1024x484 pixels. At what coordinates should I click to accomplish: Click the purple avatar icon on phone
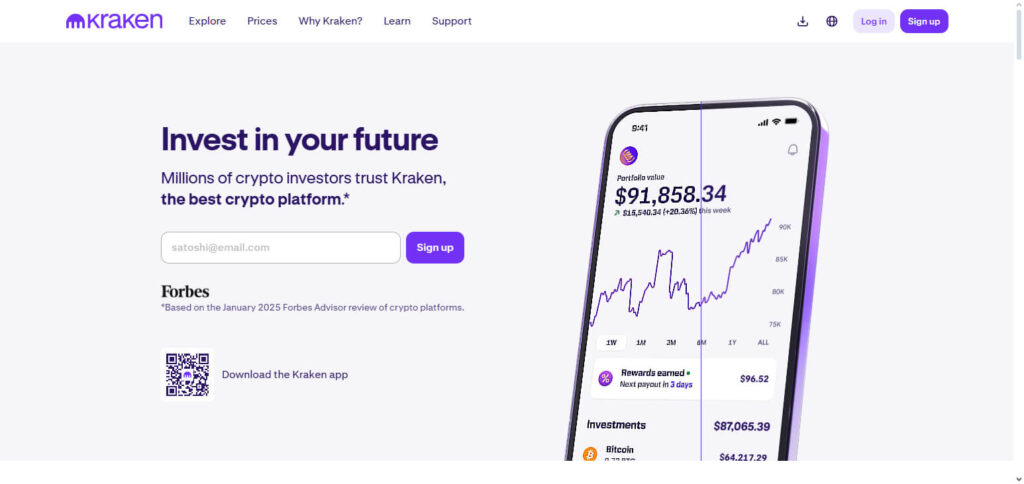pos(629,155)
